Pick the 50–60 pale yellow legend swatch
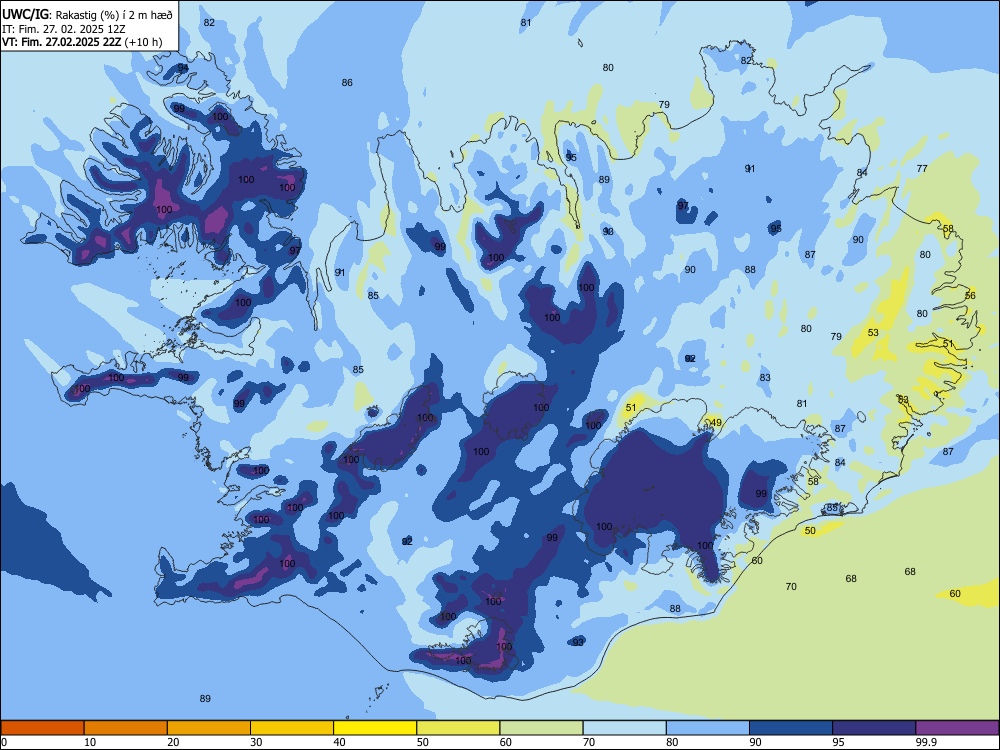1000x750 pixels. [x=458, y=728]
